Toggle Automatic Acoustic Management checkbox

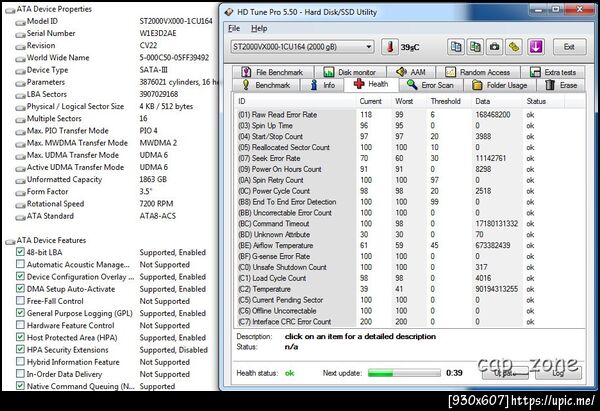point(20,264)
